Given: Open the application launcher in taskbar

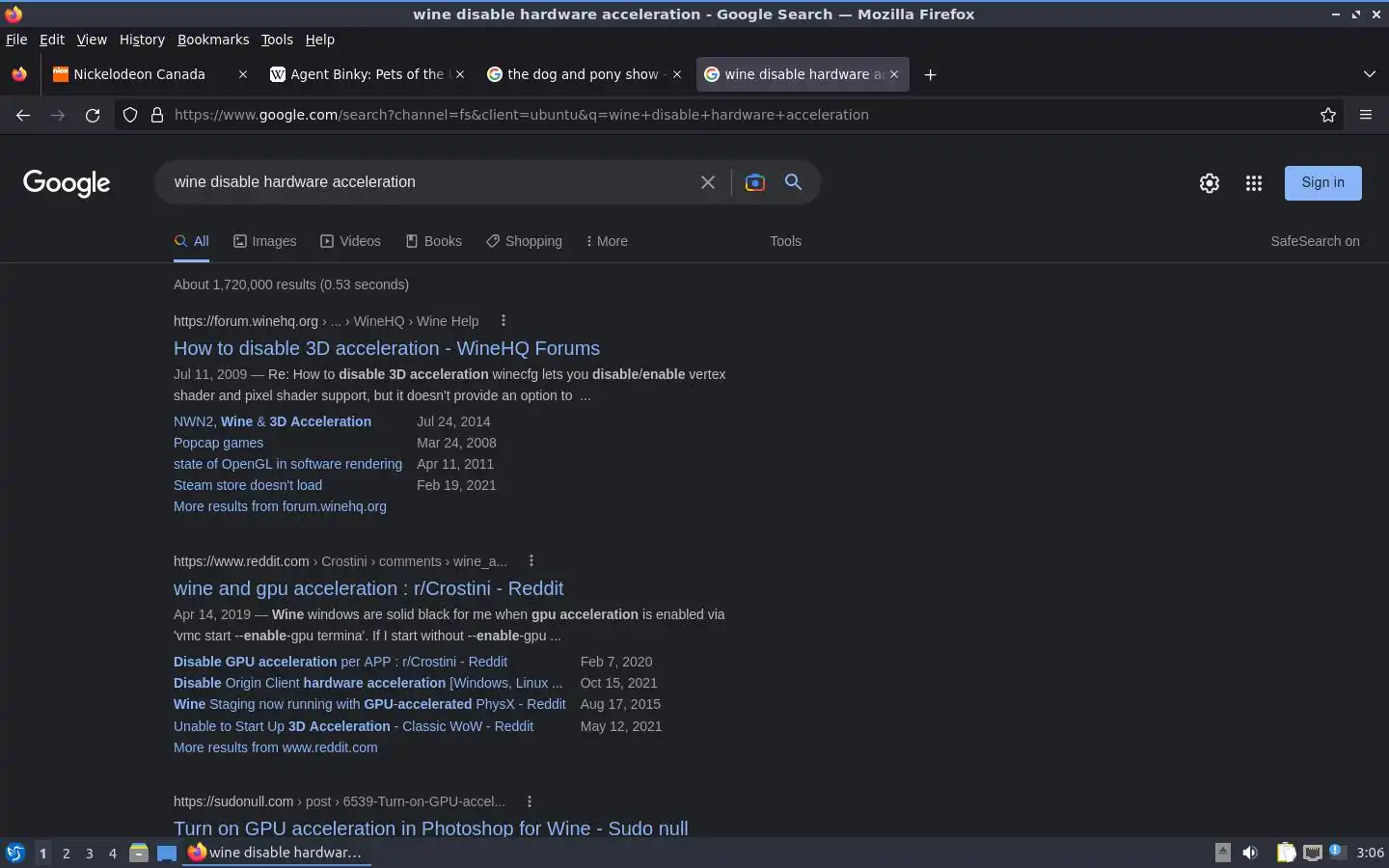Looking at the screenshot, I should (14, 853).
